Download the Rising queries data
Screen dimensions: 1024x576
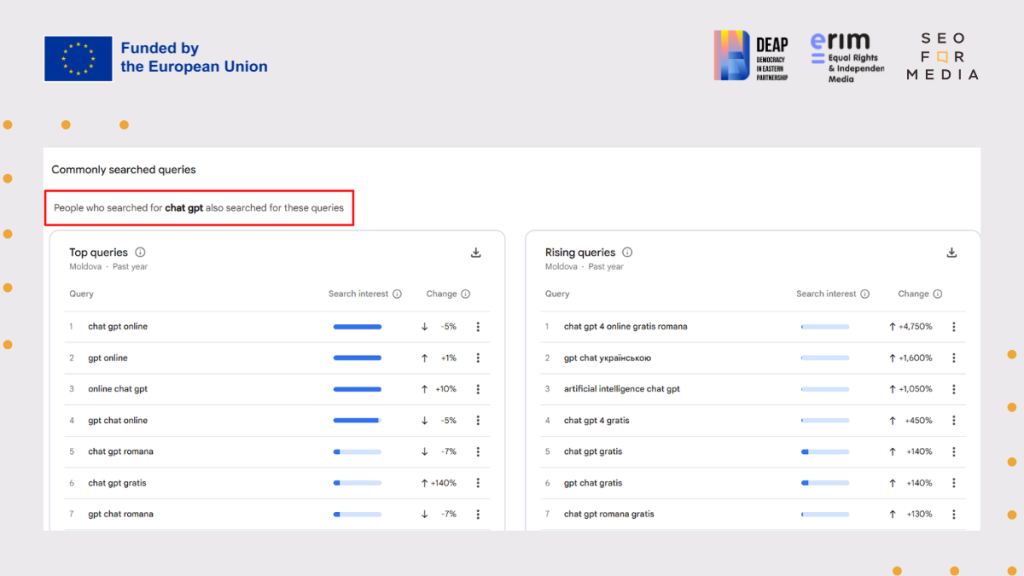(x=952, y=253)
